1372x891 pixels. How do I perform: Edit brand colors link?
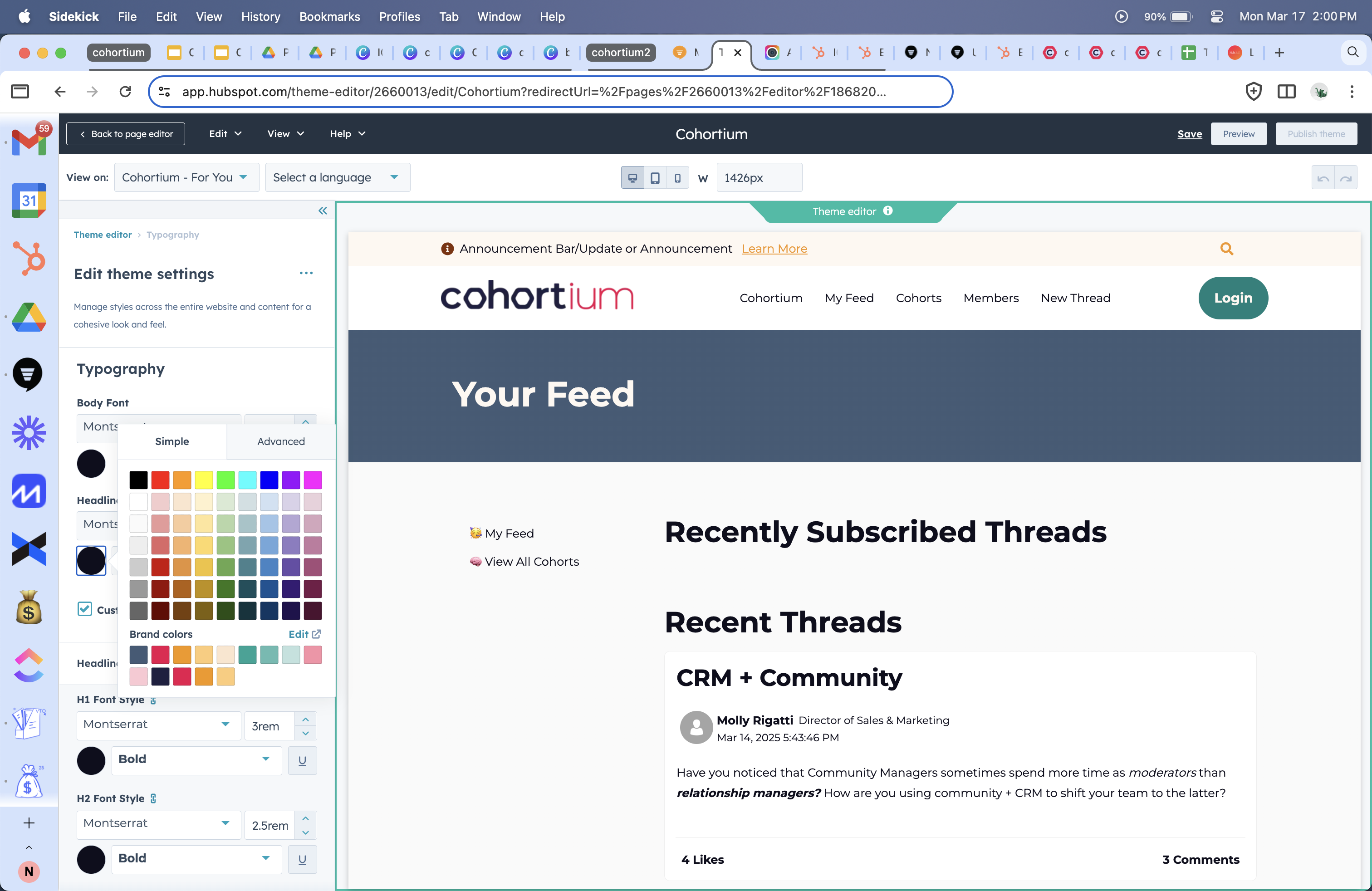(304, 634)
